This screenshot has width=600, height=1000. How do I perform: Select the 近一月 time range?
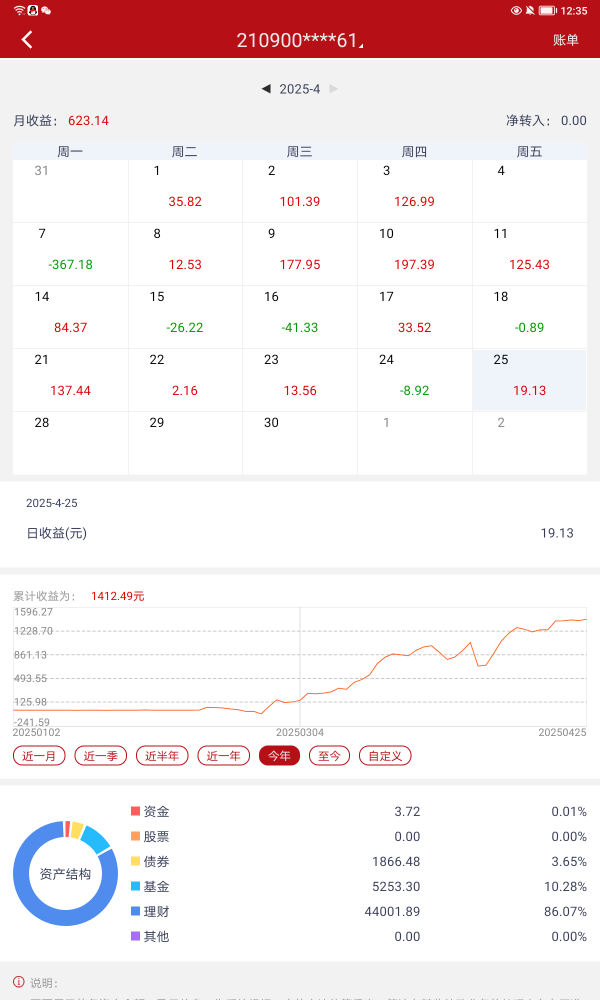(x=39, y=756)
